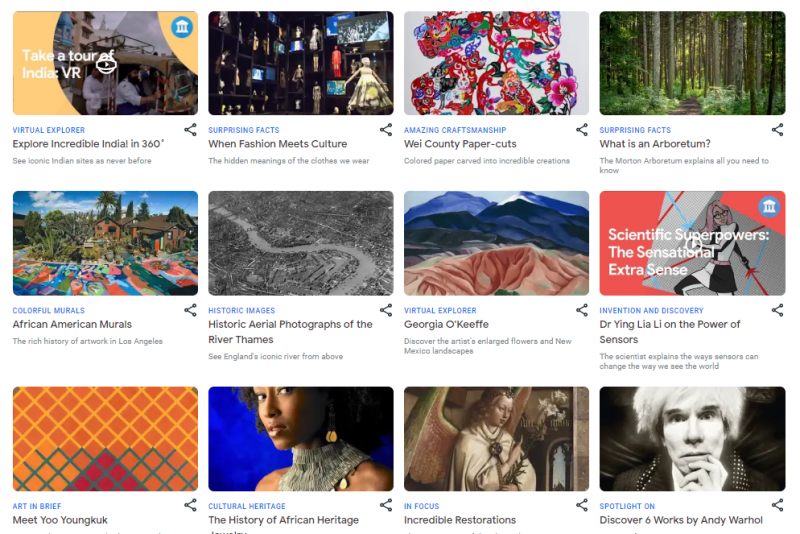
Task: Share the Wei County Paper-cuts card
Action: click(582, 130)
